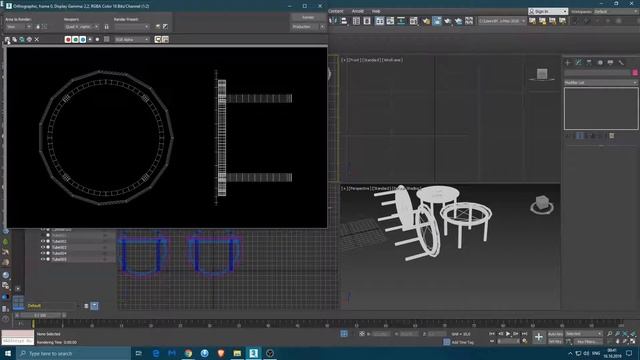Click the color swatch in render toolbar
This screenshot has height=360, width=640.
(107, 39)
